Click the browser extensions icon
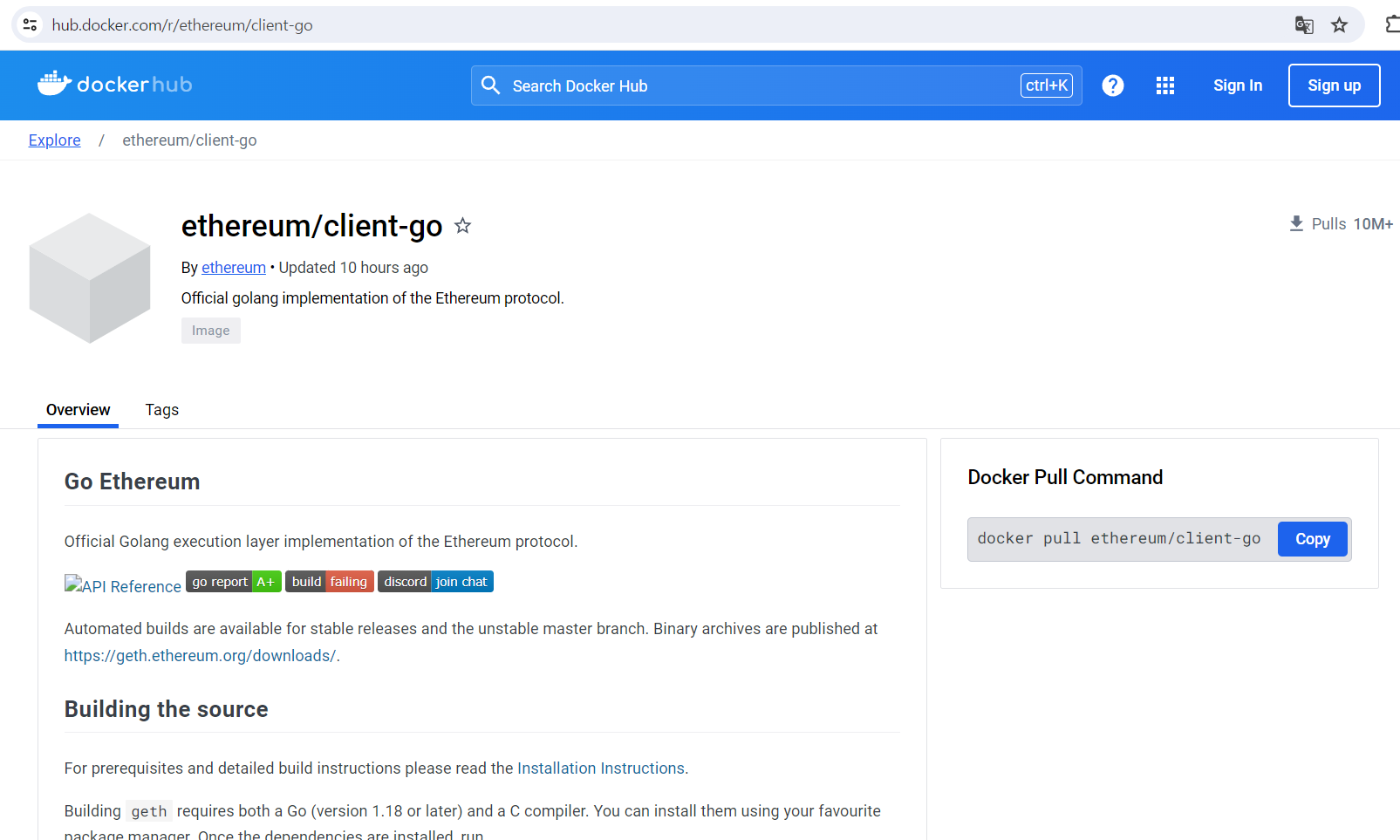 tap(1392, 25)
